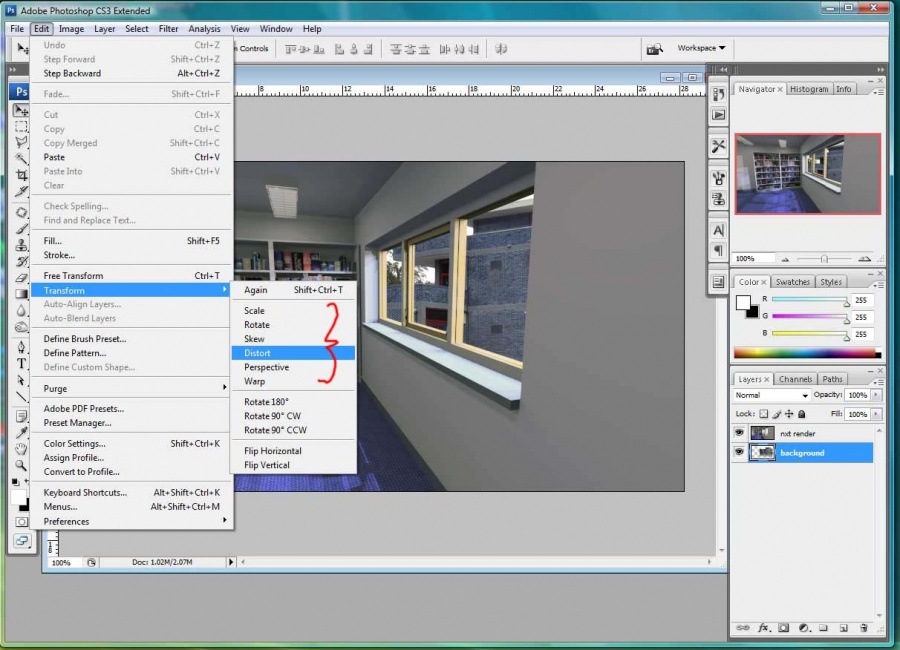This screenshot has height=650, width=900.
Task: Click Free Transform in the Edit menu
Action: pos(73,276)
